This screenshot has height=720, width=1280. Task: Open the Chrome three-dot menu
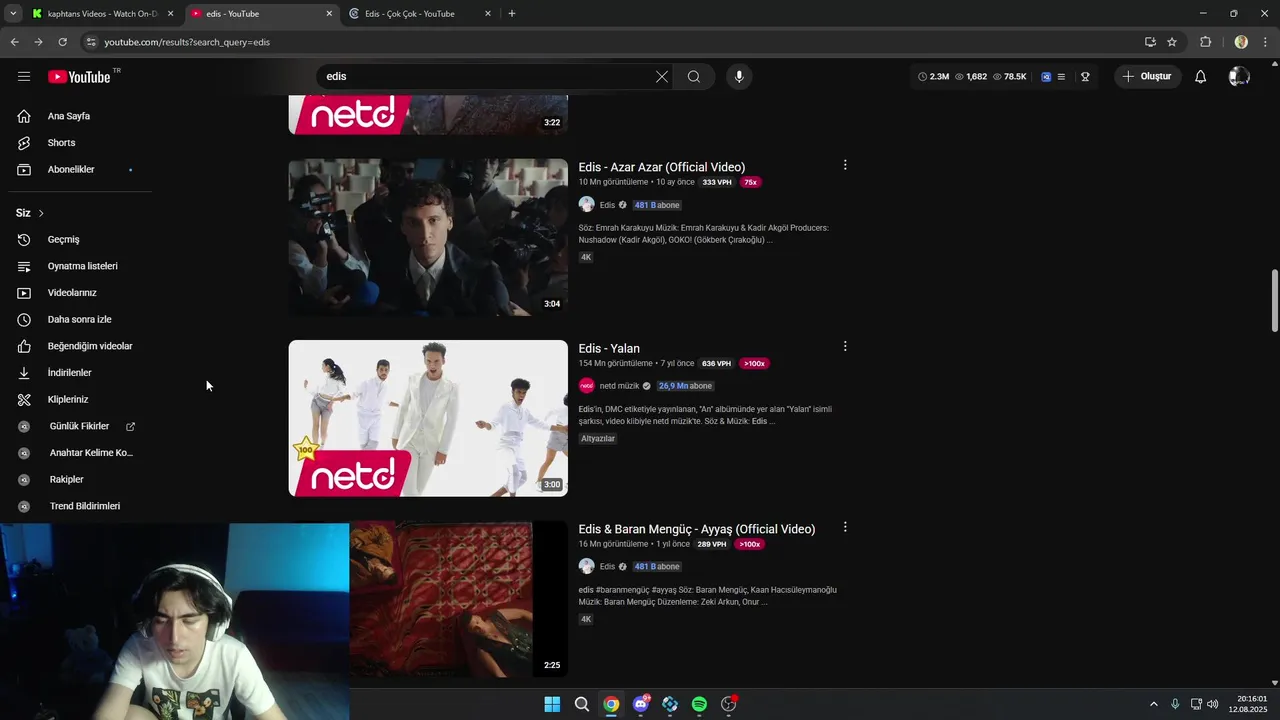point(1266,42)
